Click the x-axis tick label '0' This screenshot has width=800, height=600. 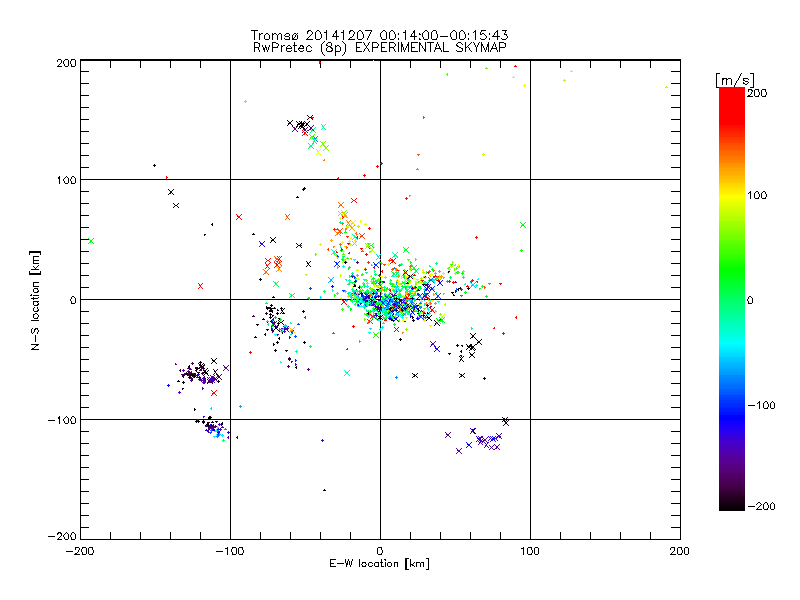380,551
